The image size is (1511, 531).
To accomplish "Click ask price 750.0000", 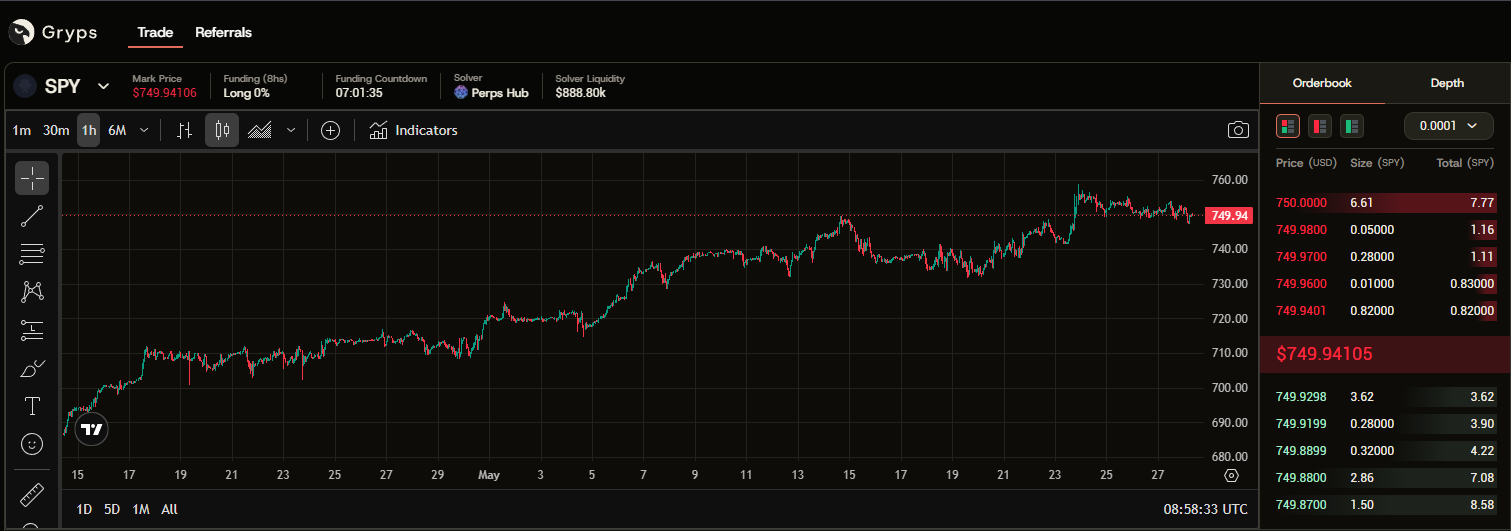I will click(1301, 203).
